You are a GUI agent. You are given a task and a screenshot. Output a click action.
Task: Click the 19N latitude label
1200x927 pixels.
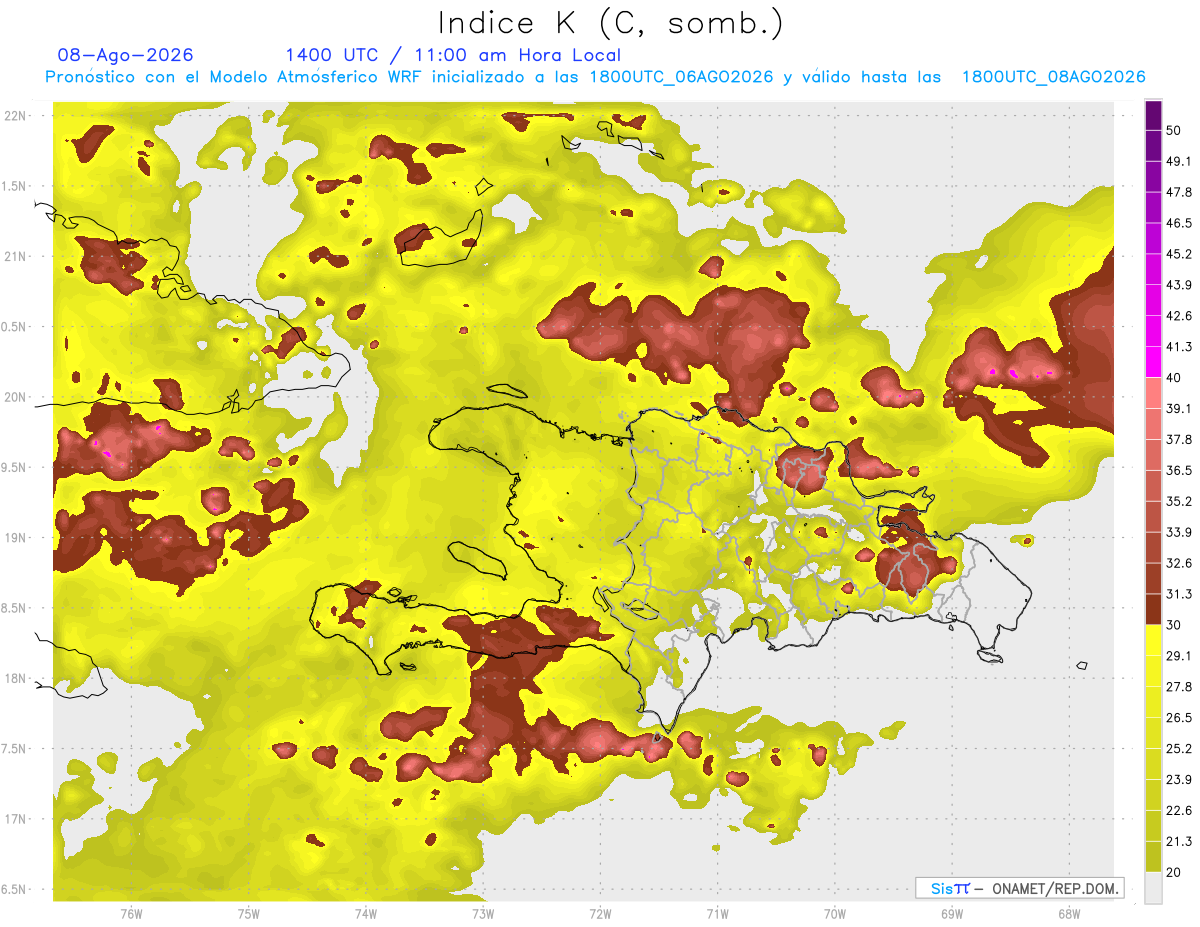point(17,537)
